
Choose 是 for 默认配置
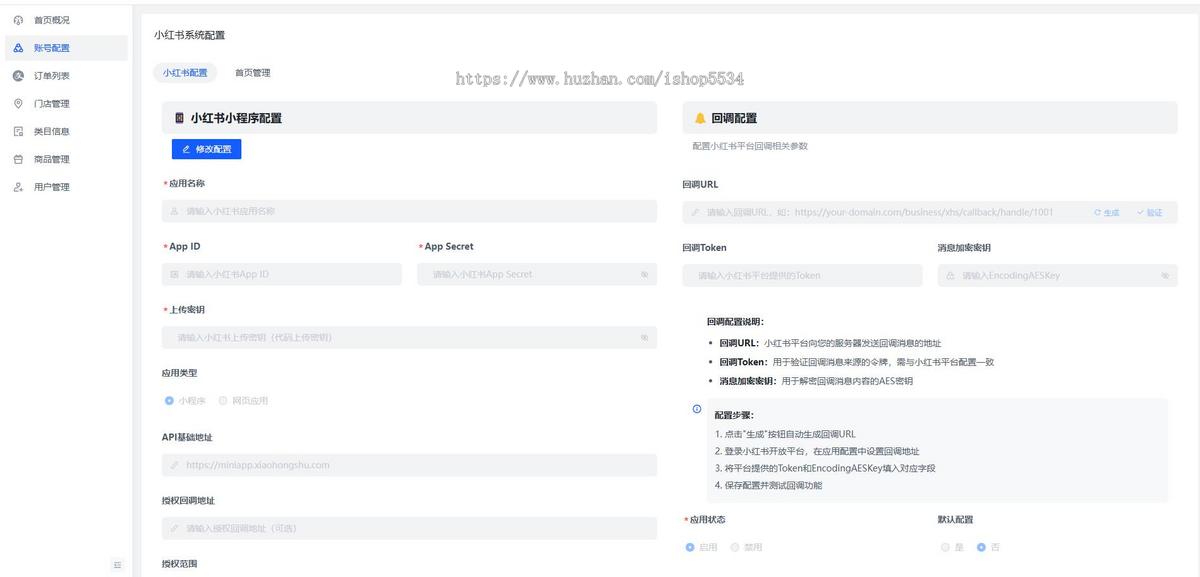tap(950, 548)
